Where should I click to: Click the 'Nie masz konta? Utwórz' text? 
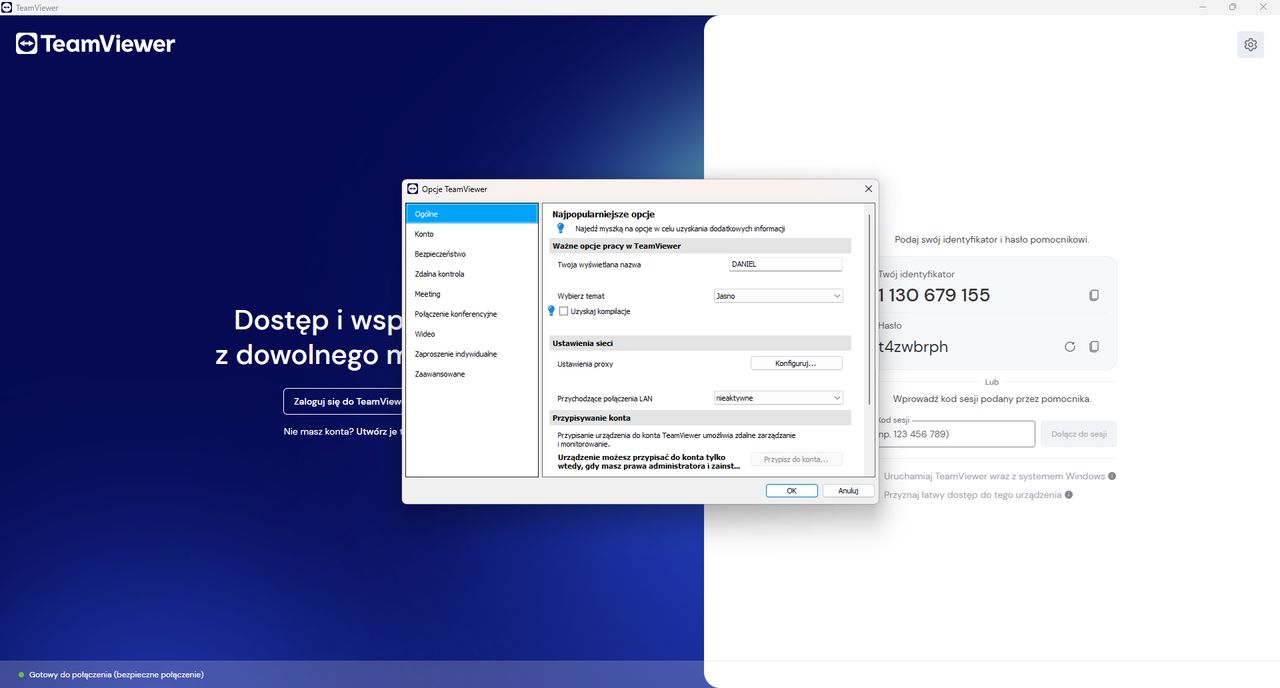point(343,432)
